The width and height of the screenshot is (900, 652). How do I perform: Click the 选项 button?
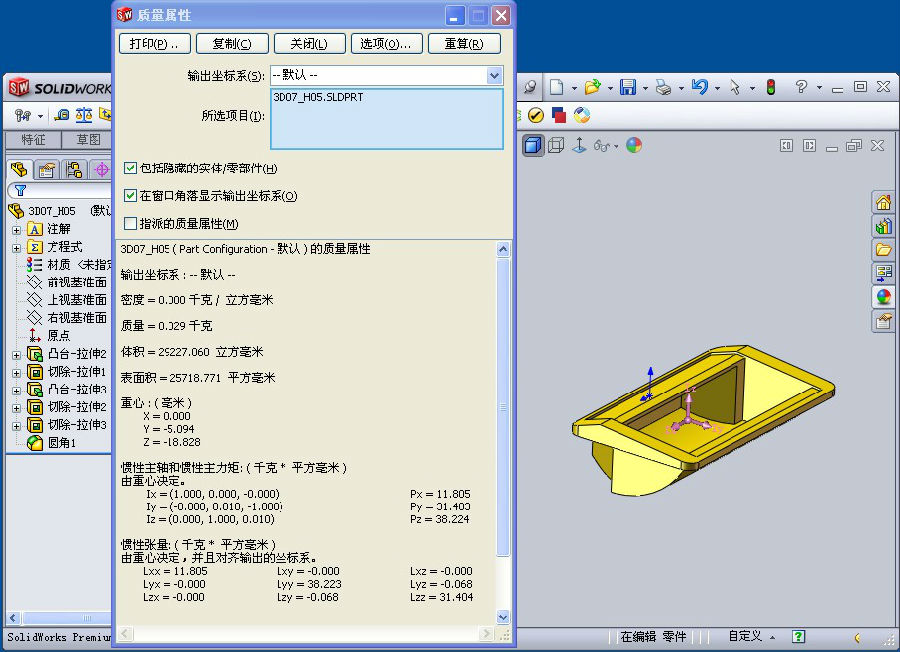click(x=385, y=44)
